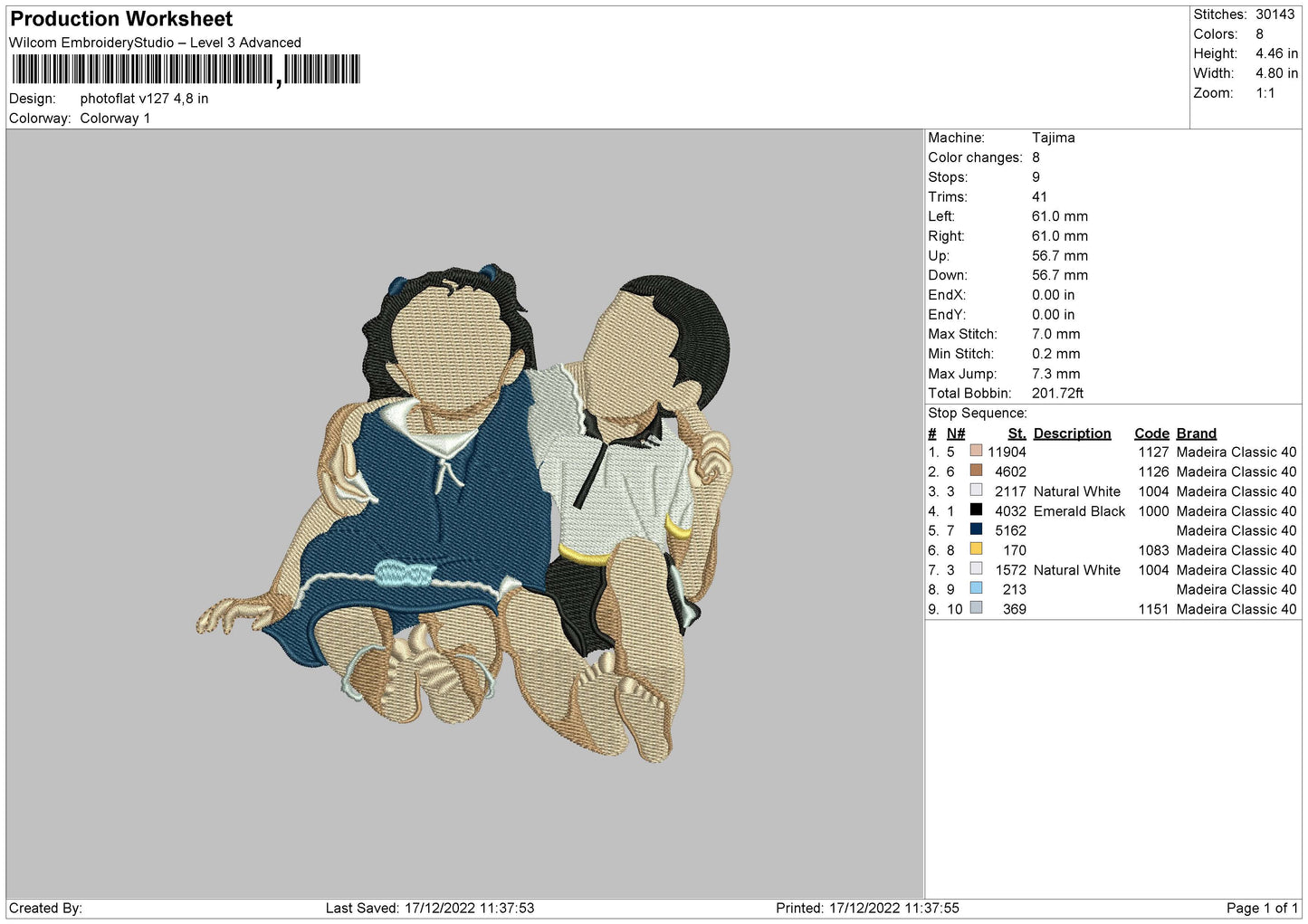The image size is (1308, 924).
Task: Click the 'N#' column header
Action: pyautogui.click(x=956, y=433)
